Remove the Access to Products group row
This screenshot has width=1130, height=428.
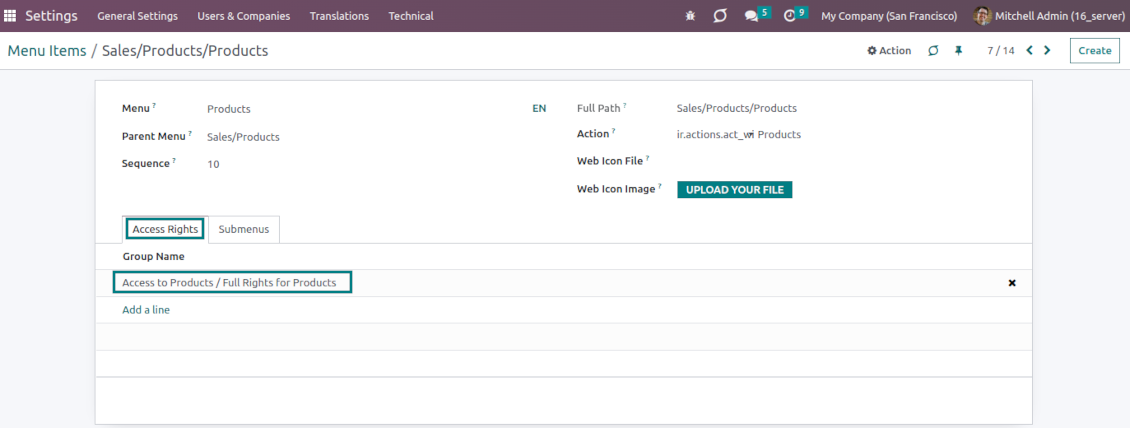(x=1012, y=283)
